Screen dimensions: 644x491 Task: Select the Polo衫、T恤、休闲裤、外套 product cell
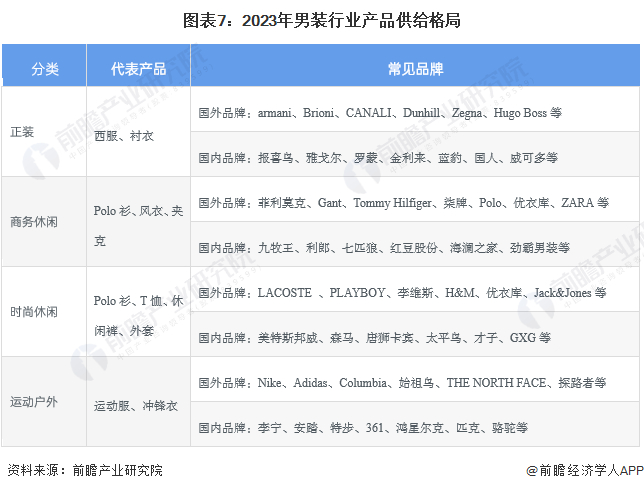point(138,311)
